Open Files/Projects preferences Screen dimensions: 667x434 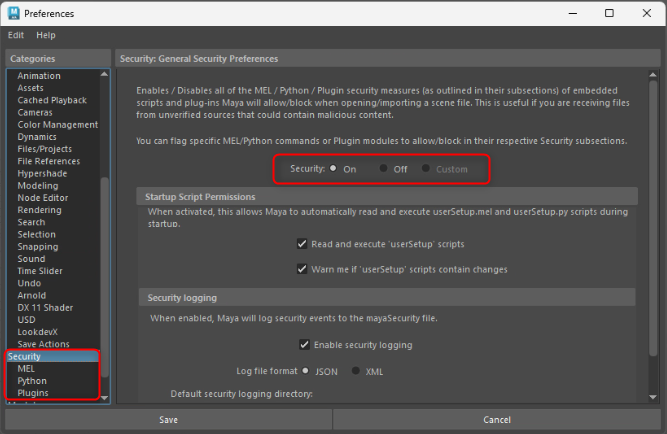(45, 149)
